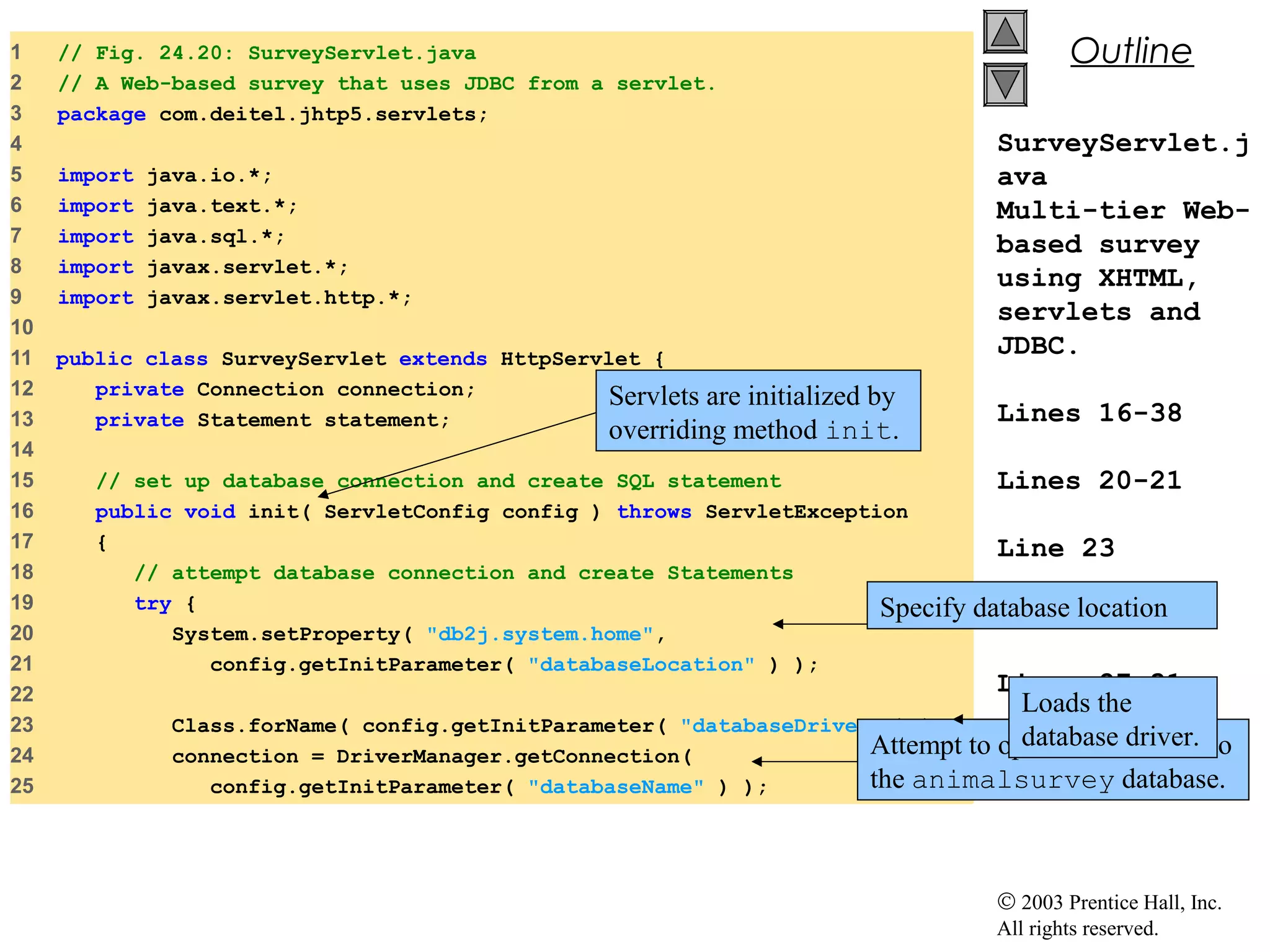
Task: Click the init( ServletConfig config ) method line
Action: pyautogui.click(x=501, y=512)
